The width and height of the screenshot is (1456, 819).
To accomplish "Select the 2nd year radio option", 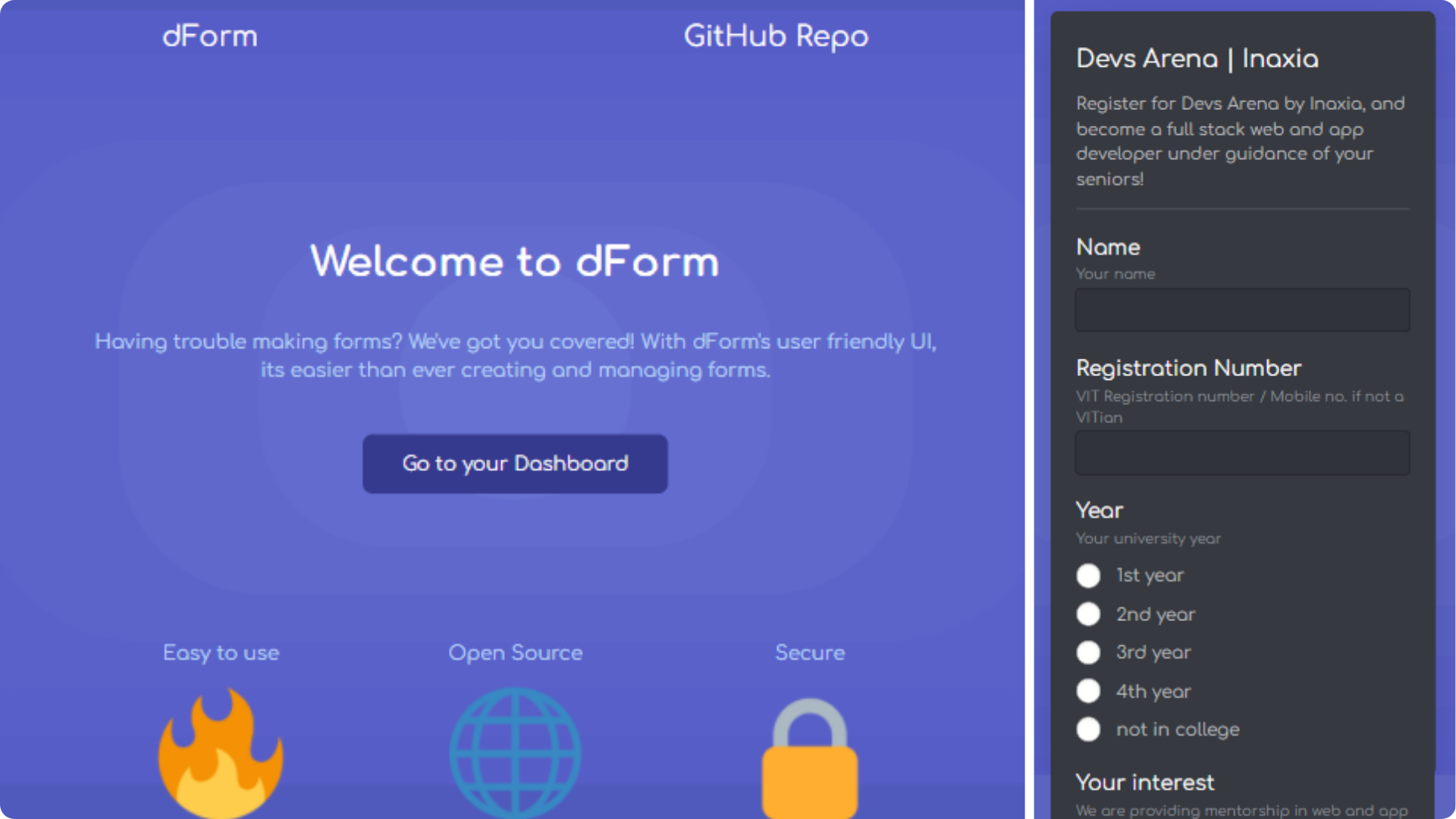I will [x=1088, y=614].
